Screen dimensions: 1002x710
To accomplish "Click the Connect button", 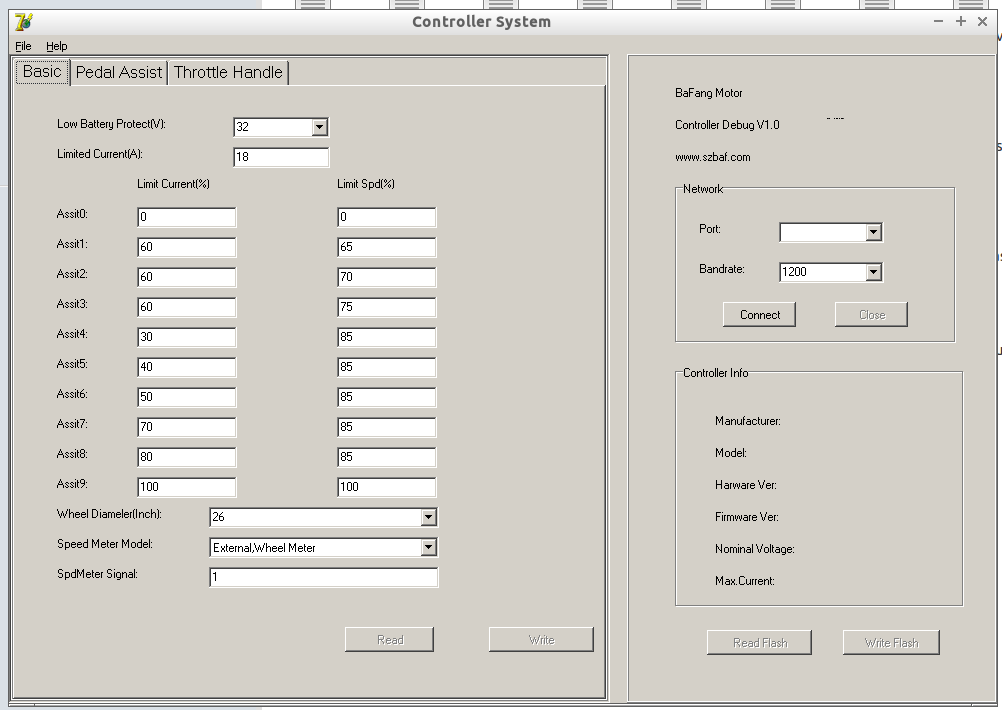I will (x=759, y=314).
